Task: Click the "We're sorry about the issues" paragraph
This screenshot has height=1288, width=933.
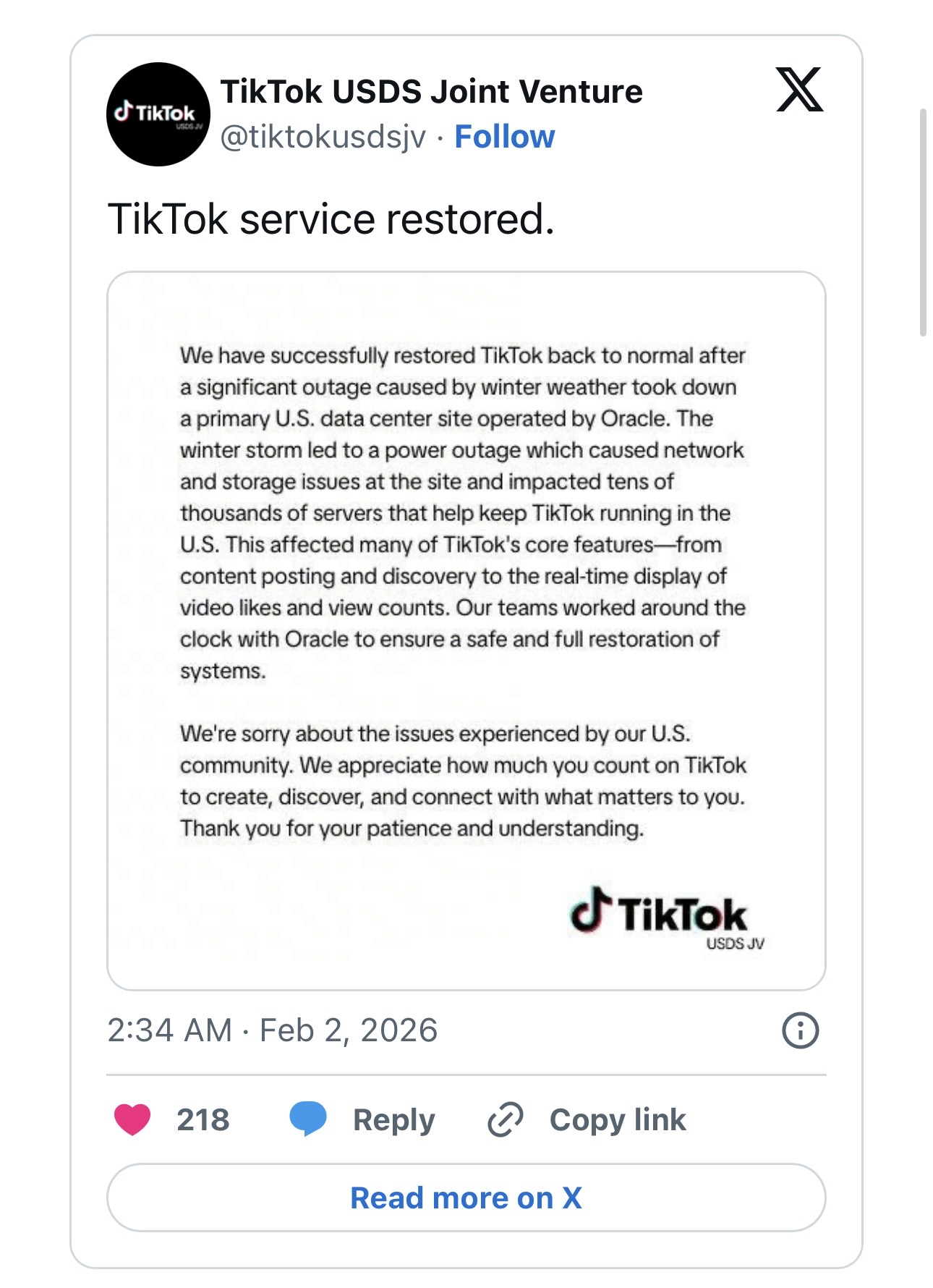Action: [x=462, y=781]
